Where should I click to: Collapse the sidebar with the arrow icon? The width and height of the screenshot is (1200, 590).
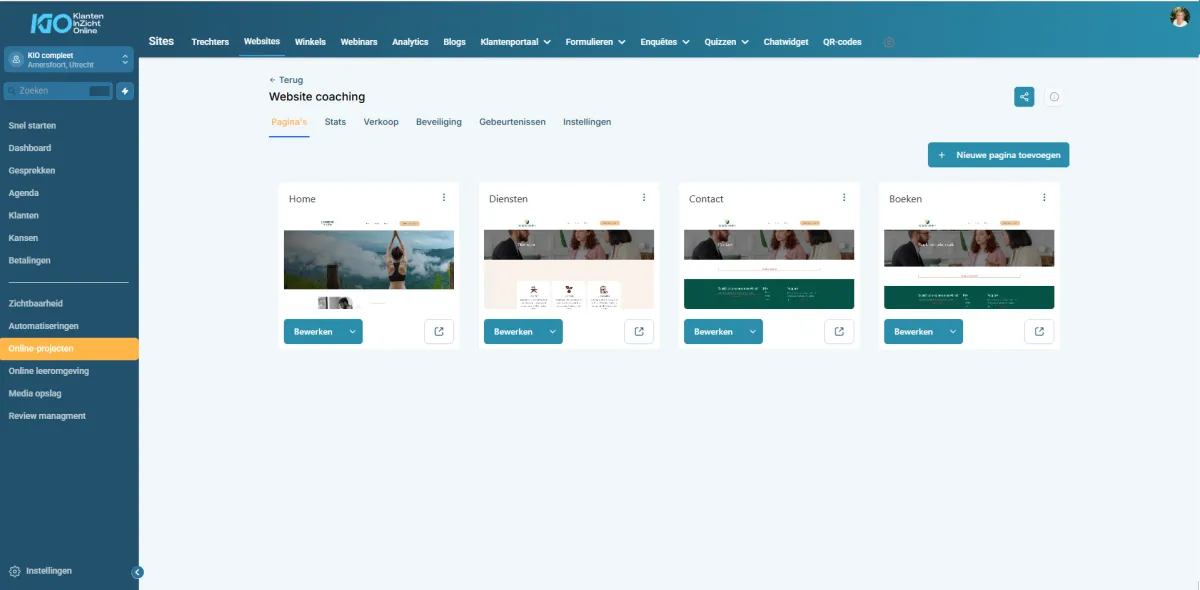pos(138,572)
